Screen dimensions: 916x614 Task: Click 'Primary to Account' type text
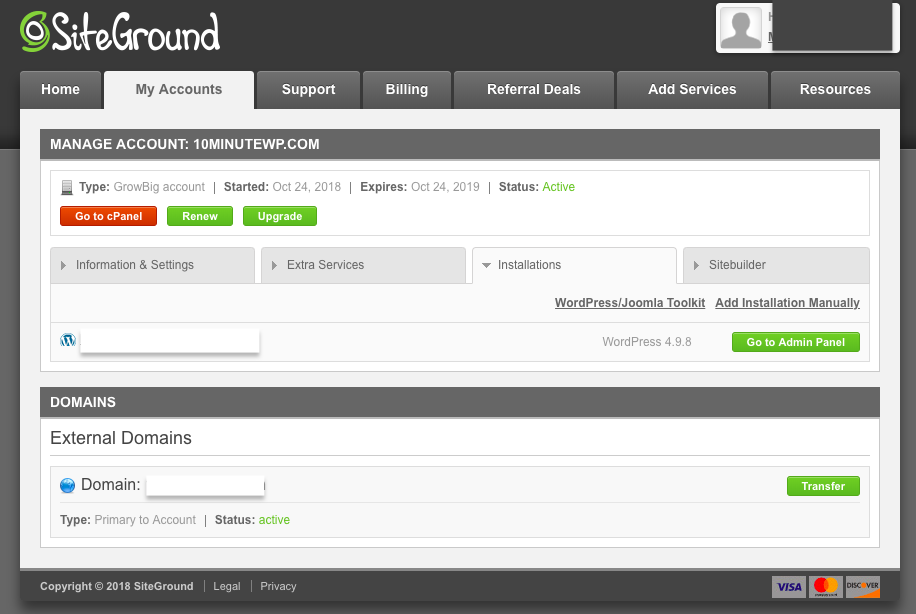click(145, 520)
